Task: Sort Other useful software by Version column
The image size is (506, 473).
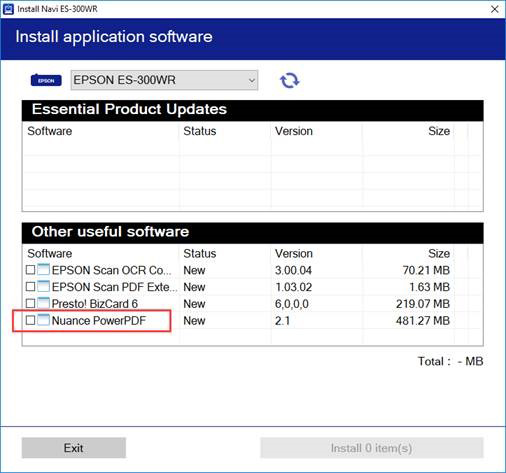Action: pyautogui.click(x=294, y=253)
